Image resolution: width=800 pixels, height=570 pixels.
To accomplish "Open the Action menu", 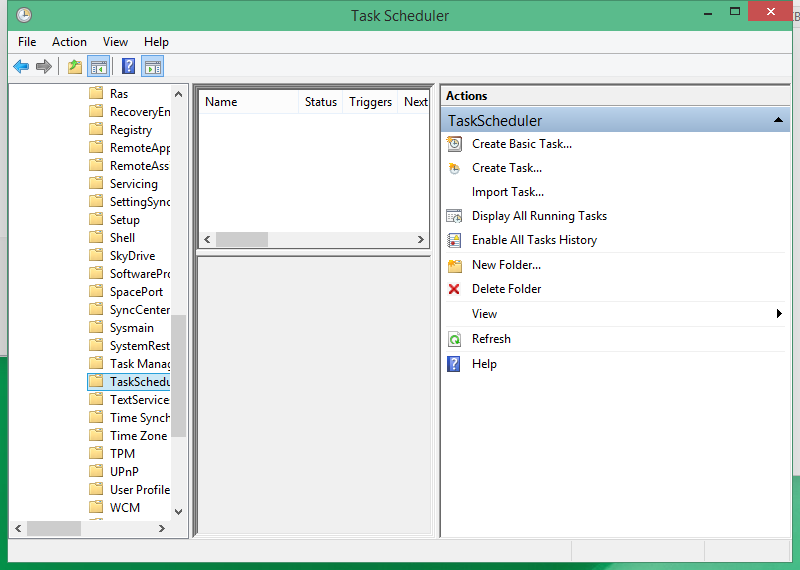I will [x=69, y=42].
